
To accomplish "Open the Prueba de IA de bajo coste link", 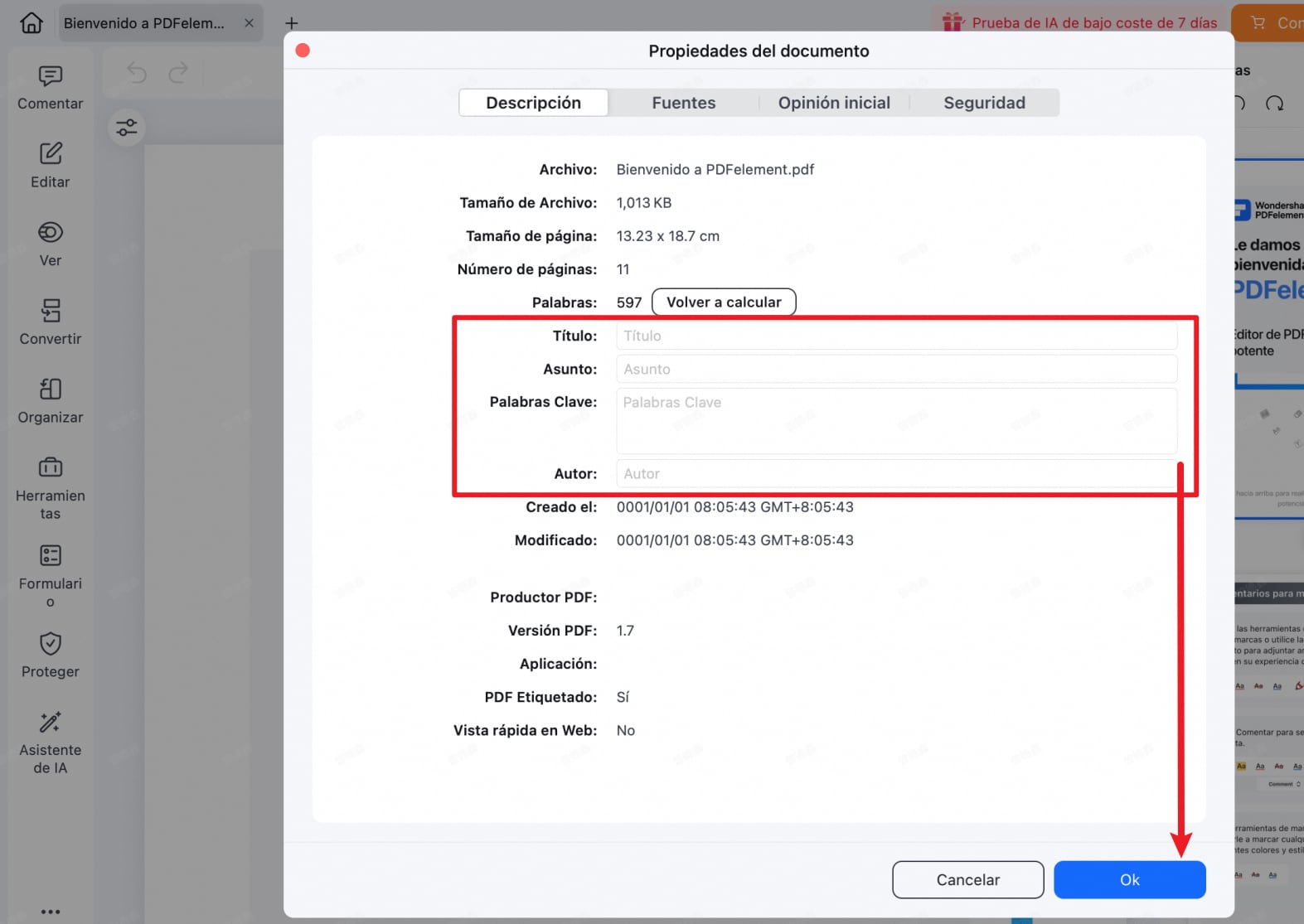I will point(1094,23).
